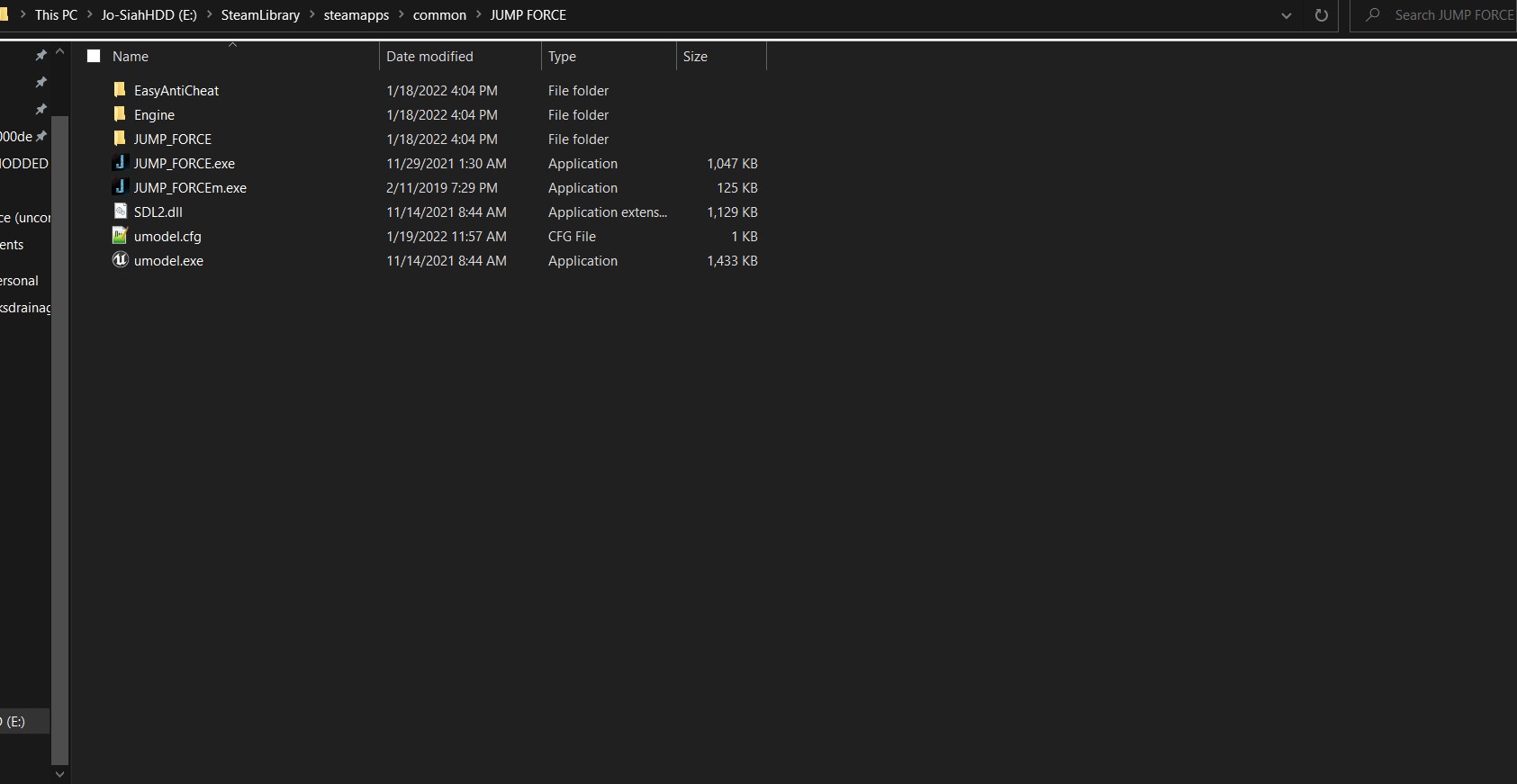Expand the chevron before This PC
Viewport: 1517px width, 784px height.
point(23,15)
